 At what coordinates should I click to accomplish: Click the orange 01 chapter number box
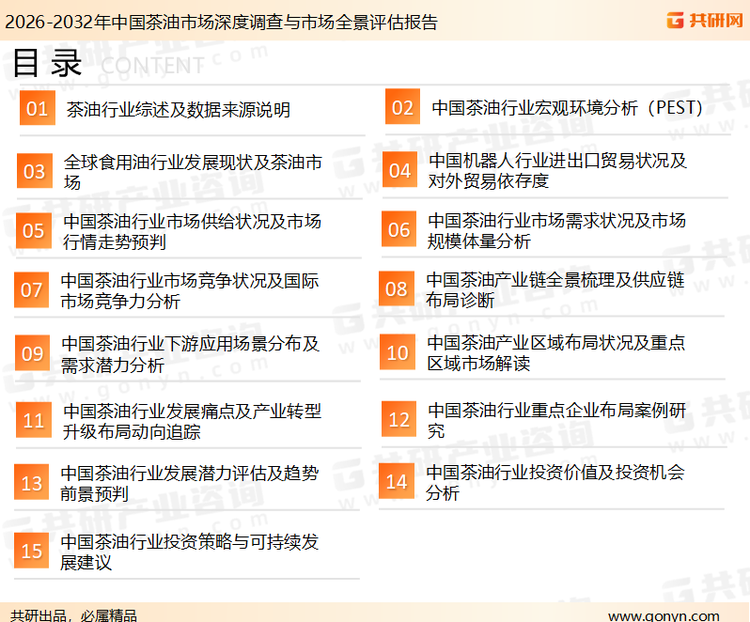pyautogui.click(x=37, y=108)
